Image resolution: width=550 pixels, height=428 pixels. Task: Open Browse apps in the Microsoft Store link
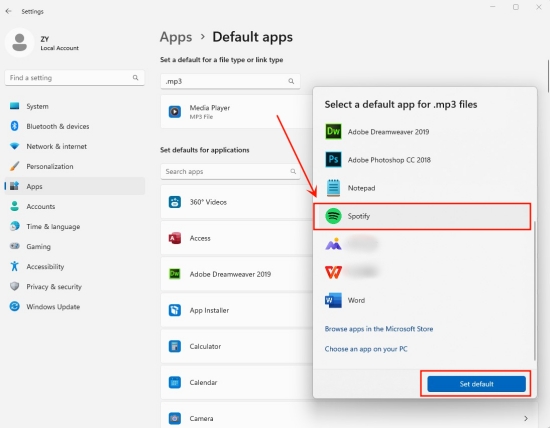coord(379,329)
